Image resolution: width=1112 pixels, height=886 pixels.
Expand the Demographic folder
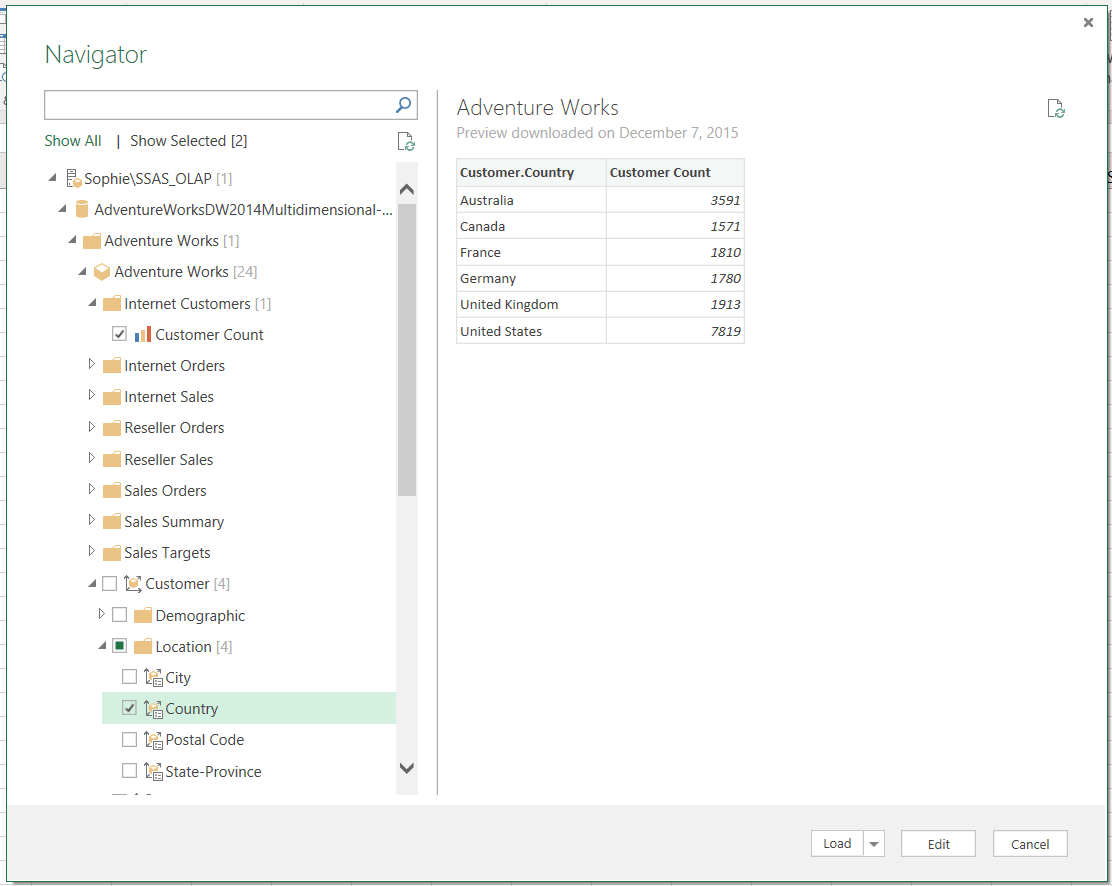pyautogui.click(x=101, y=614)
